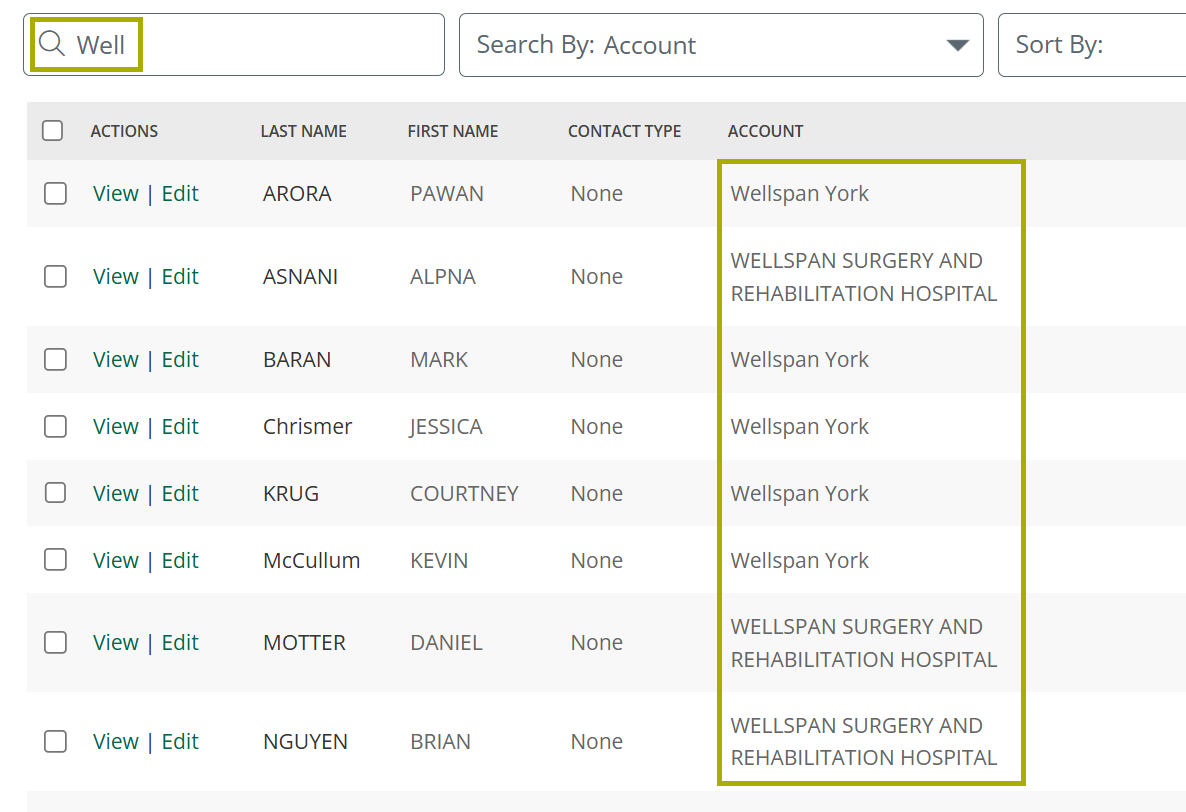Edit the McCullum contact
Viewport: 1186px width, 812px height.
pos(180,560)
